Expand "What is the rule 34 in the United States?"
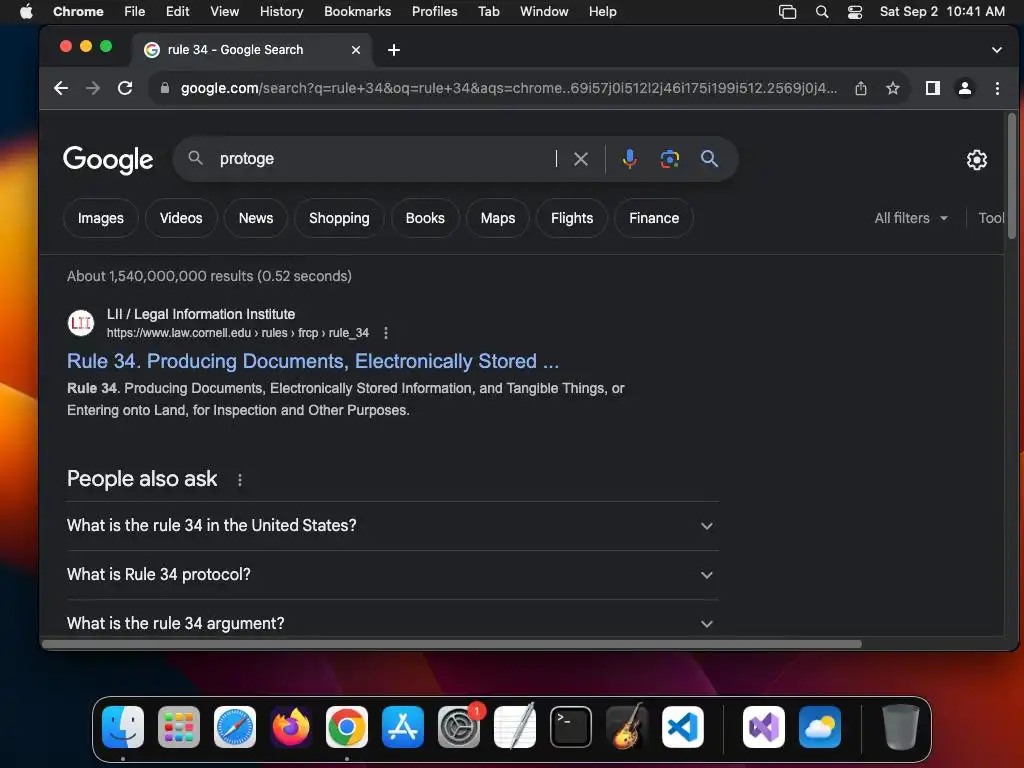The height and width of the screenshot is (768, 1024). (392, 526)
